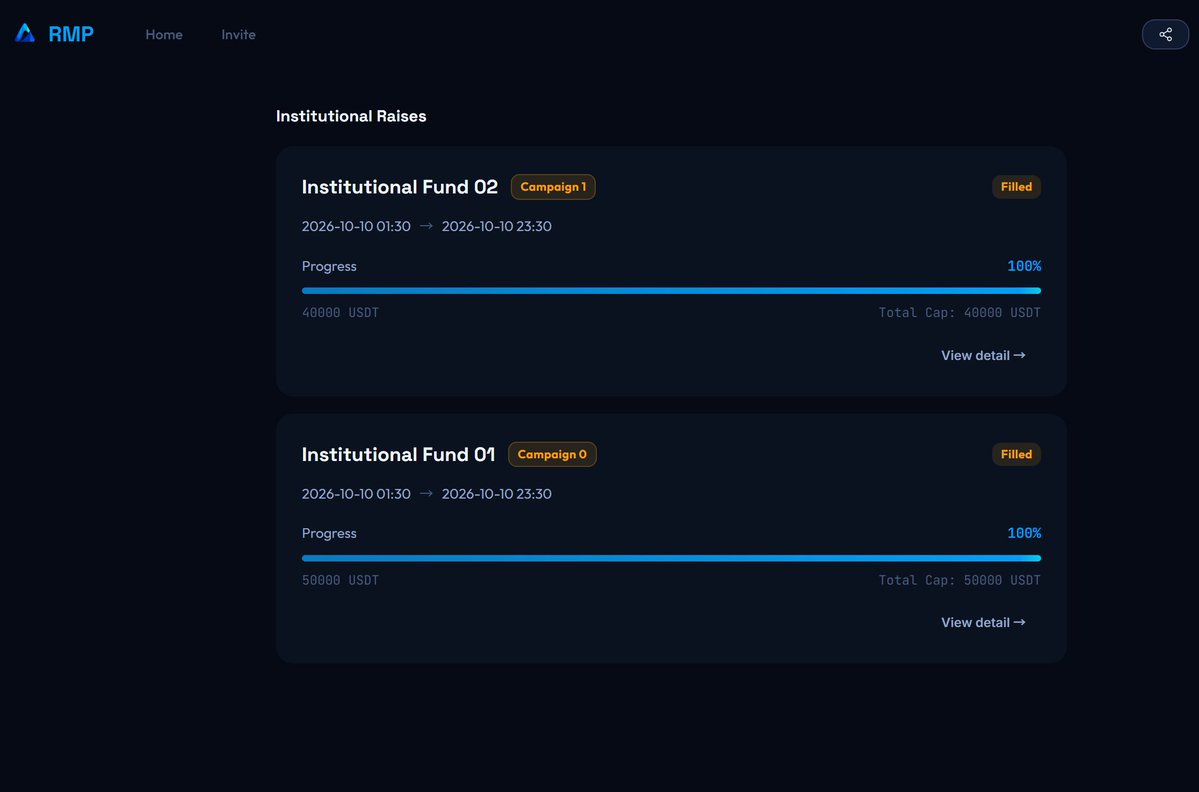Click Progress label in Fund 02 card
The width and height of the screenshot is (1199, 792).
coord(329,266)
